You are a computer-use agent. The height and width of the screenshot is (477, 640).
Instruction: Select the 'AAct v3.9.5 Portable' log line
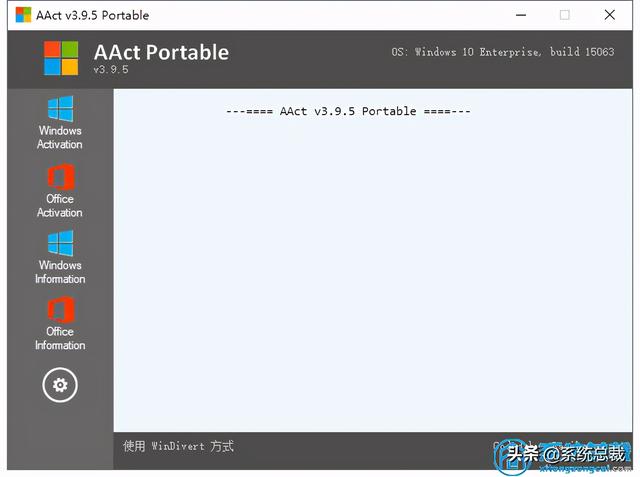(348, 111)
